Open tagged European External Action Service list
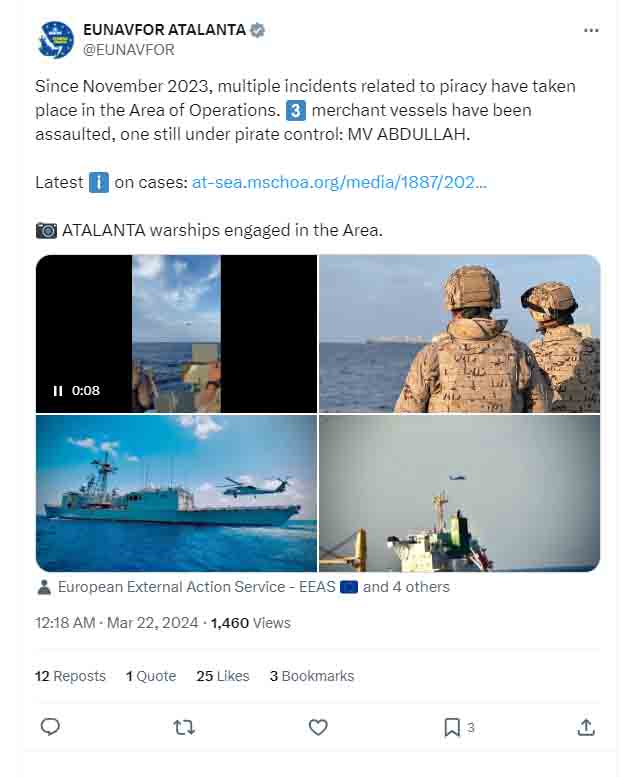This screenshot has height=777, width=636. click(253, 587)
